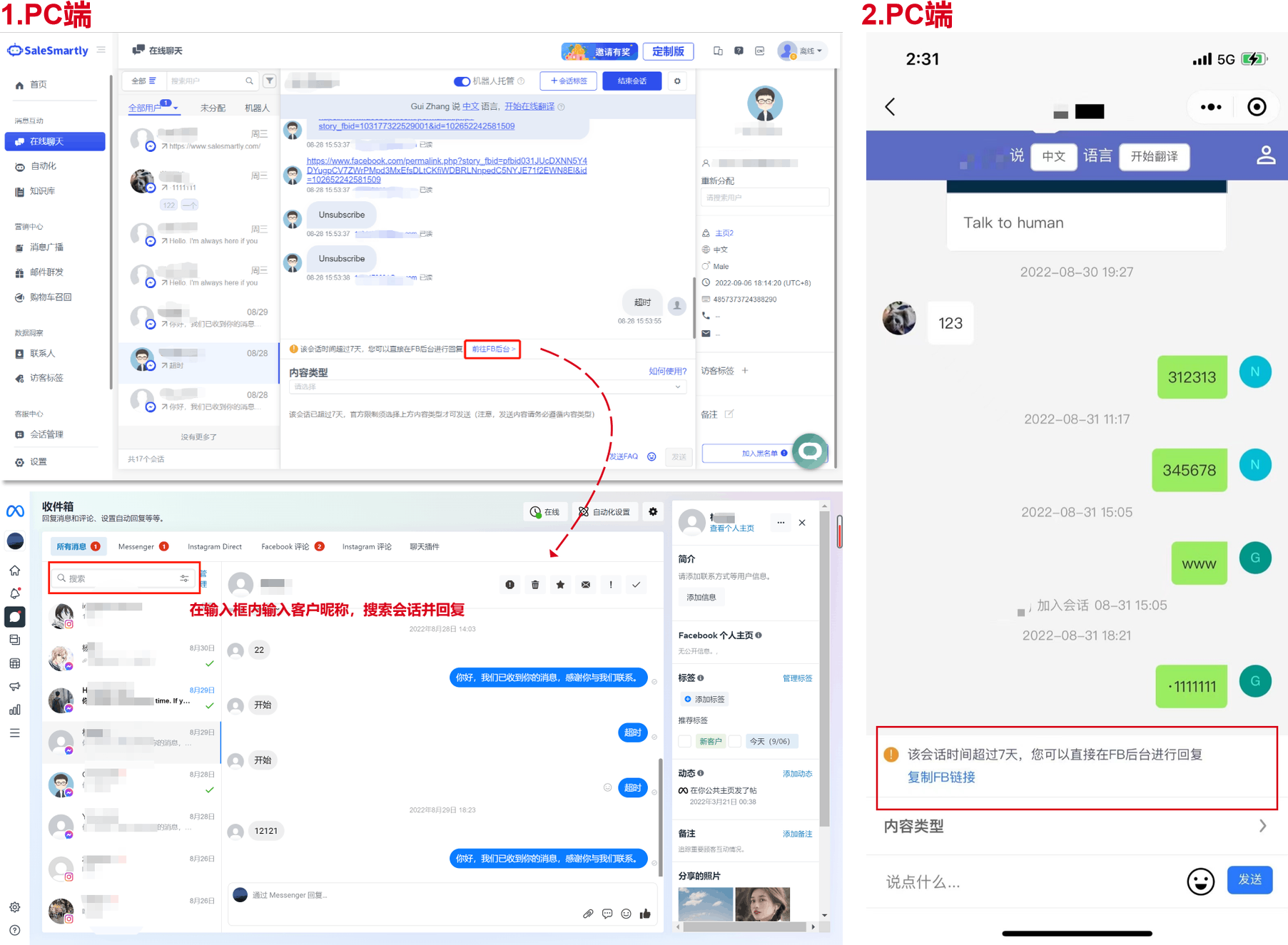Click the filter funnel icon beside user search
The width and height of the screenshot is (1288, 945).
pyautogui.click(x=270, y=81)
